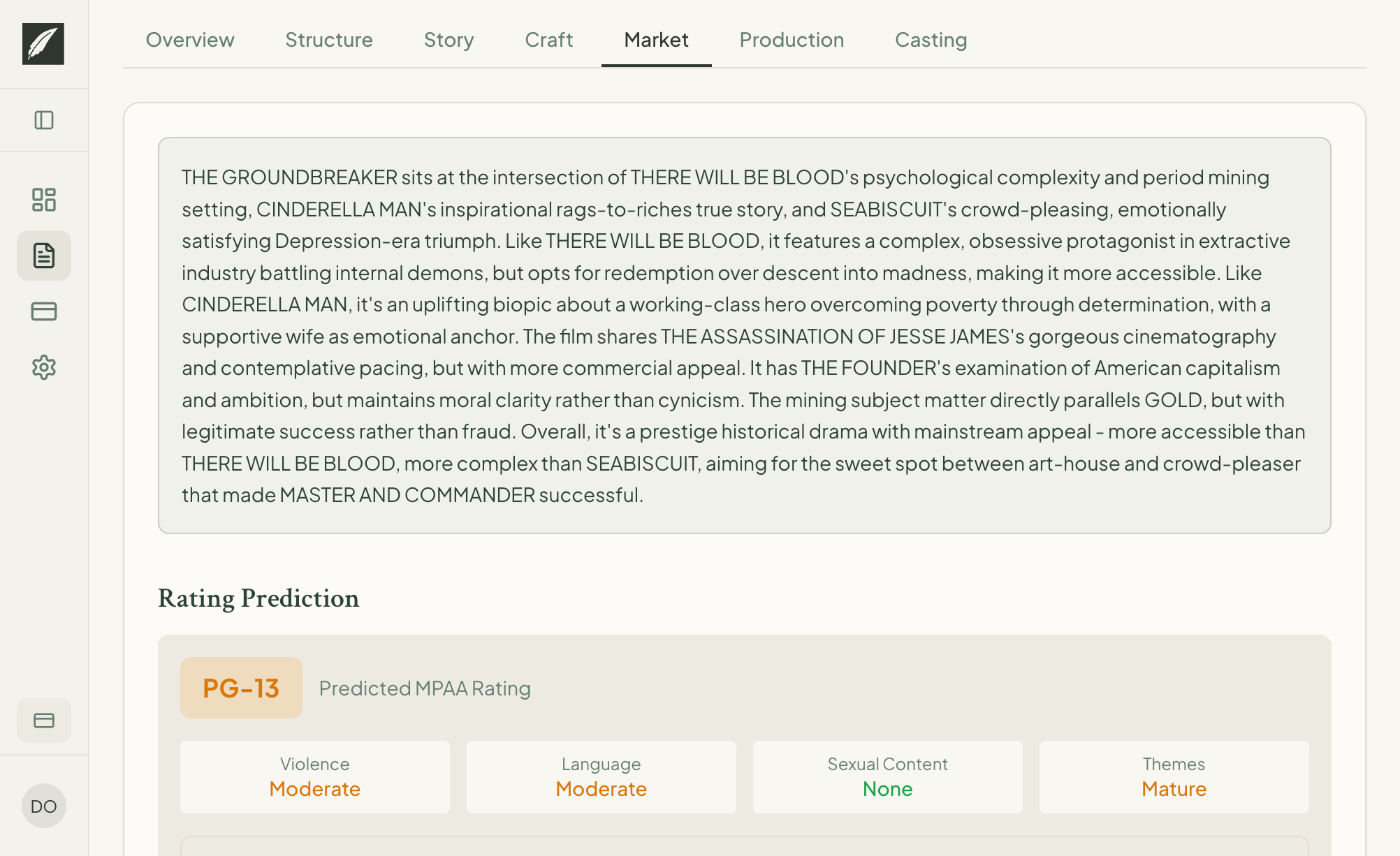Viewport: 1400px width, 856px height.
Task: View the Production tab
Action: point(791,40)
